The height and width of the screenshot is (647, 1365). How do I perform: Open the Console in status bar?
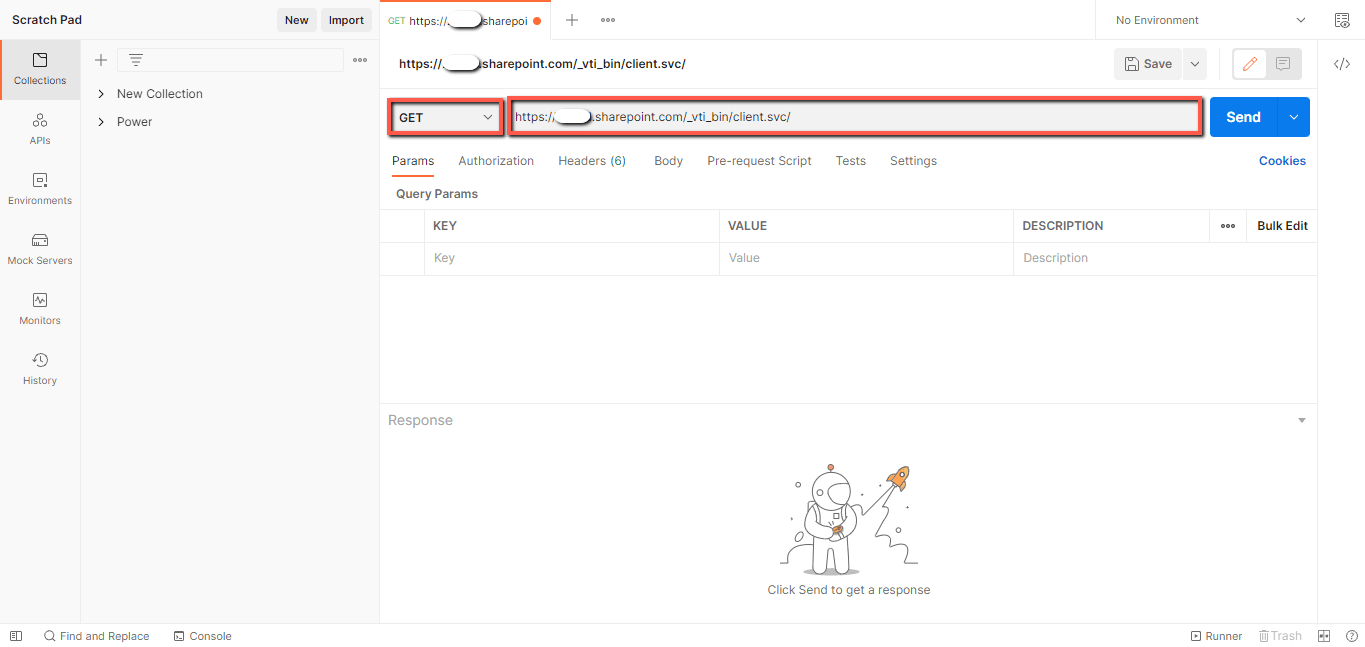tap(202, 636)
